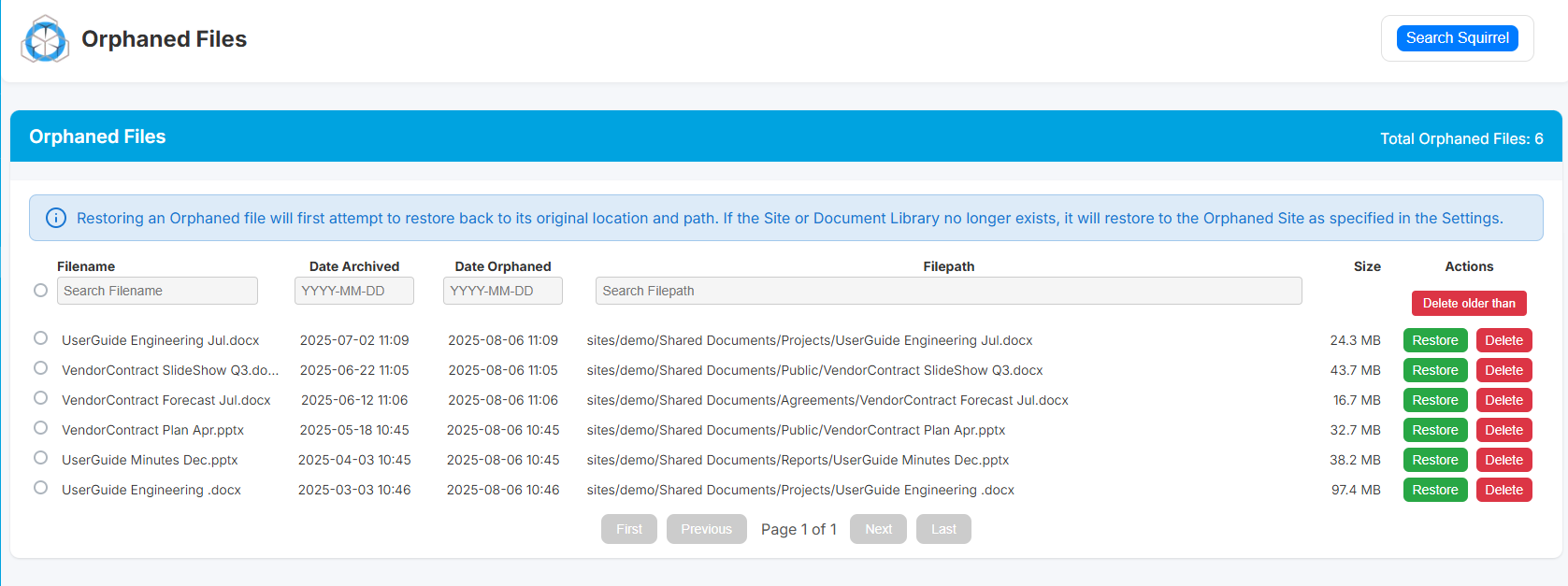Select the radio button for VendorContract Plan Apr.pptx

pyautogui.click(x=40, y=428)
